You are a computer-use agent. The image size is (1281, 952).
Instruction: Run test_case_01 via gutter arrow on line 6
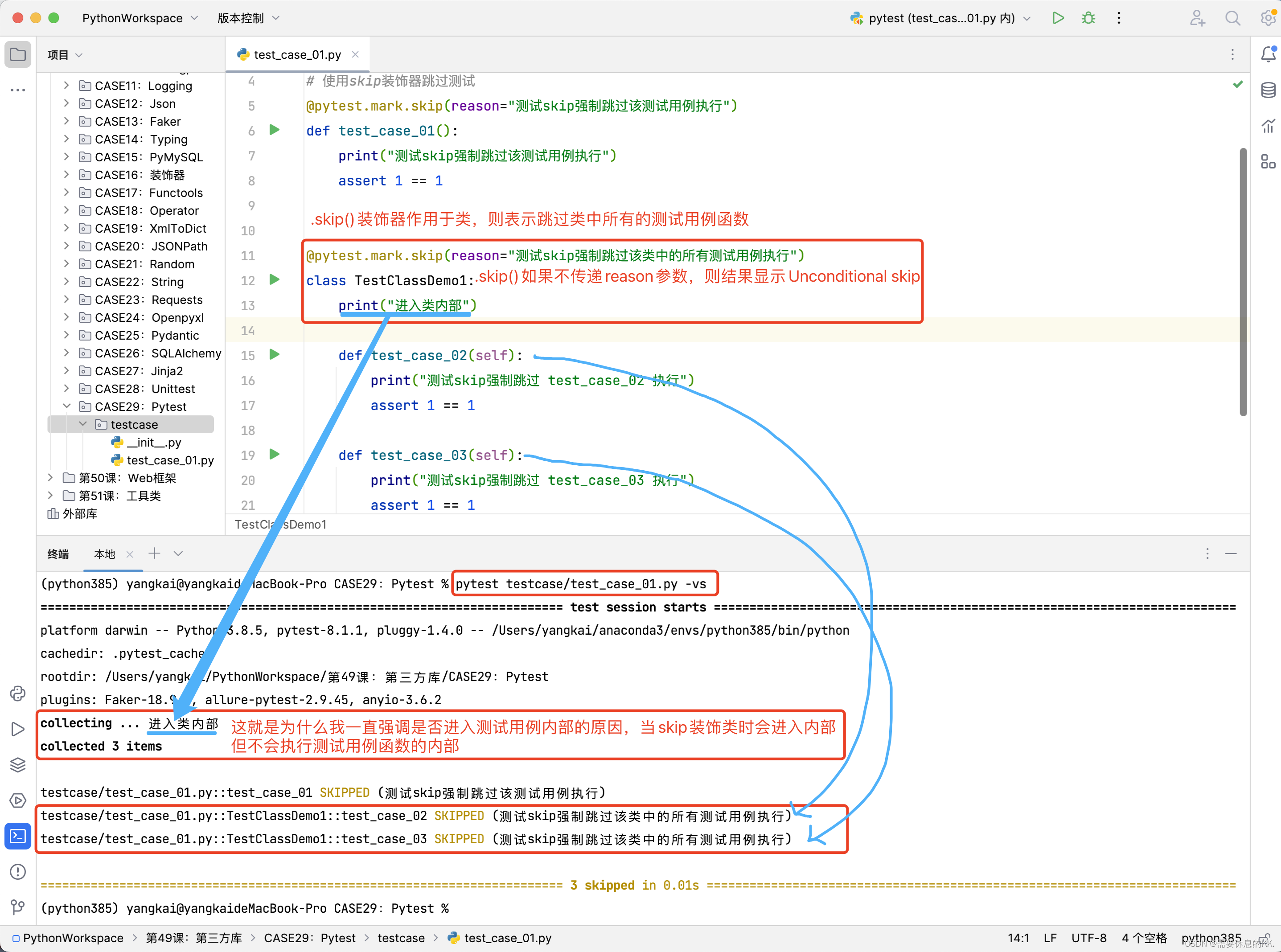[x=275, y=130]
